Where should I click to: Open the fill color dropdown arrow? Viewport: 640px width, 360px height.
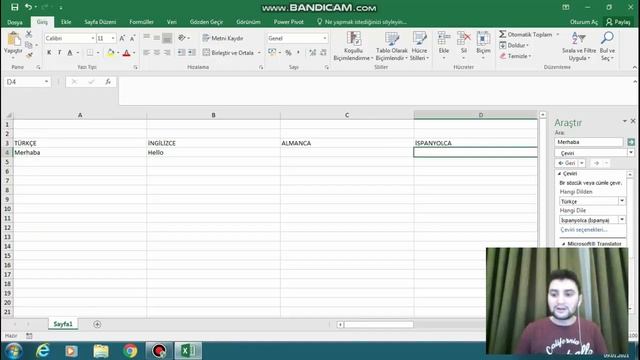click(118, 53)
